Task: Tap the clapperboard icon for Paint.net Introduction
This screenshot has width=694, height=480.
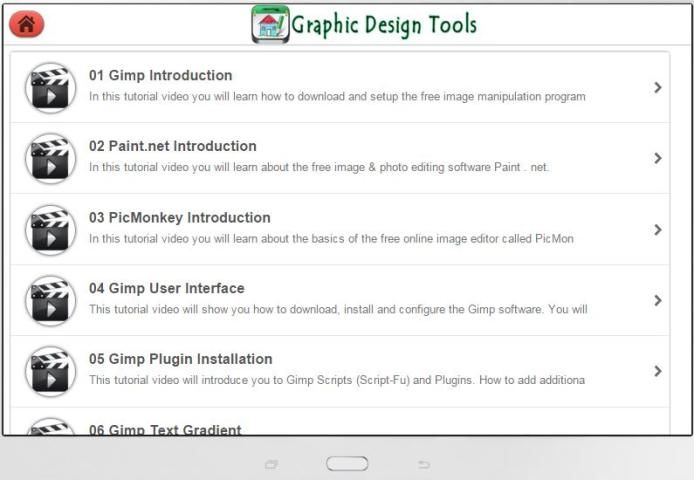Action: (x=50, y=158)
